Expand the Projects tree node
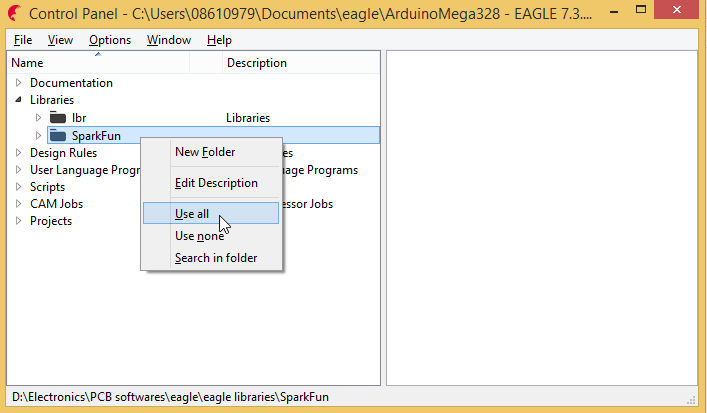707x413 pixels. [18, 221]
